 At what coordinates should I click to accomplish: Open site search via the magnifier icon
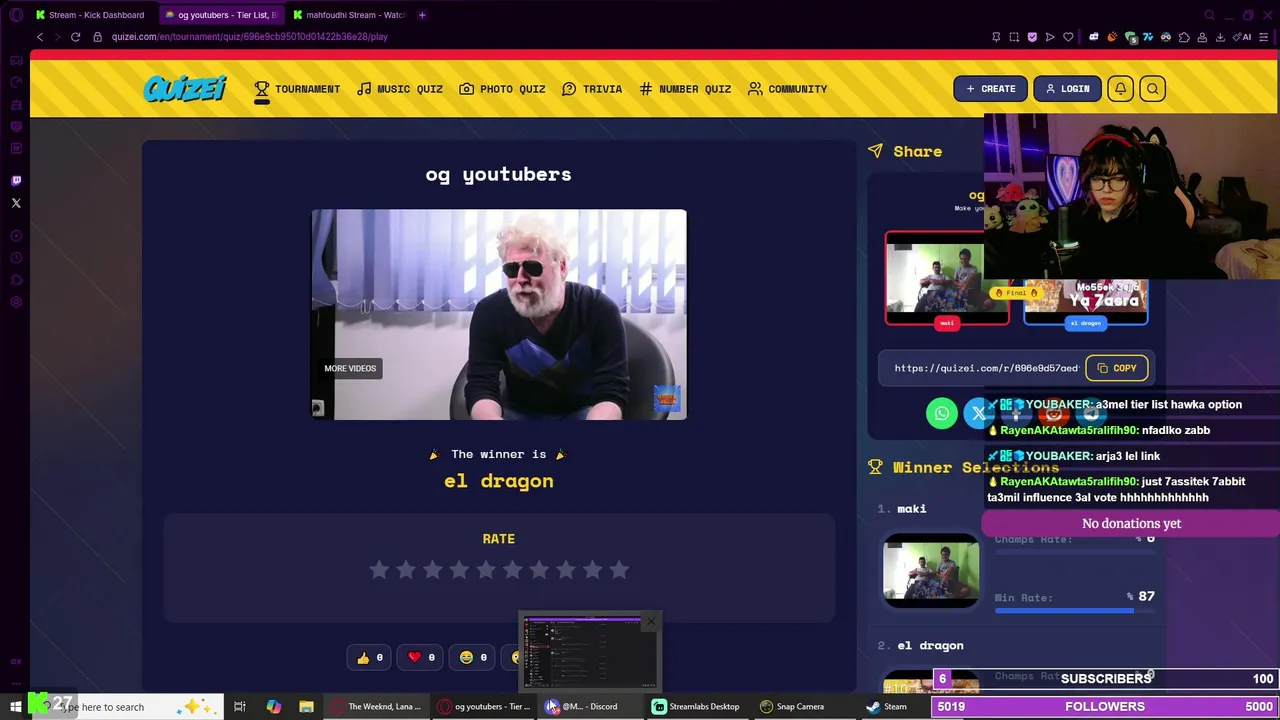point(1152,89)
